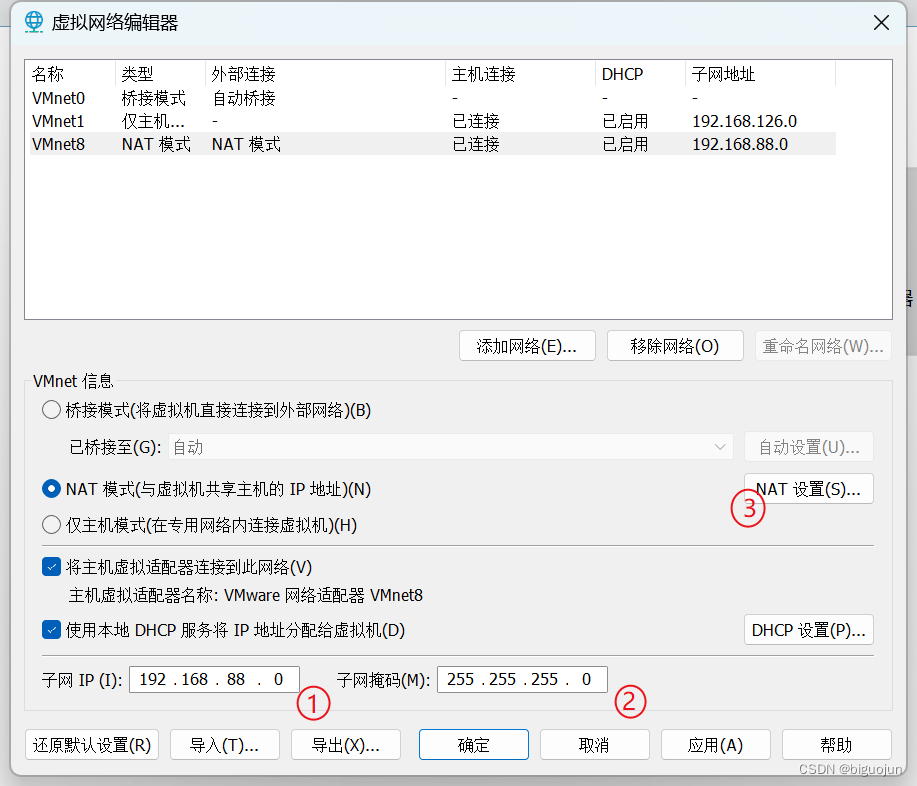Click 还原默认设置(R) button
The width and height of the screenshot is (917, 786).
(x=92, y=744)
